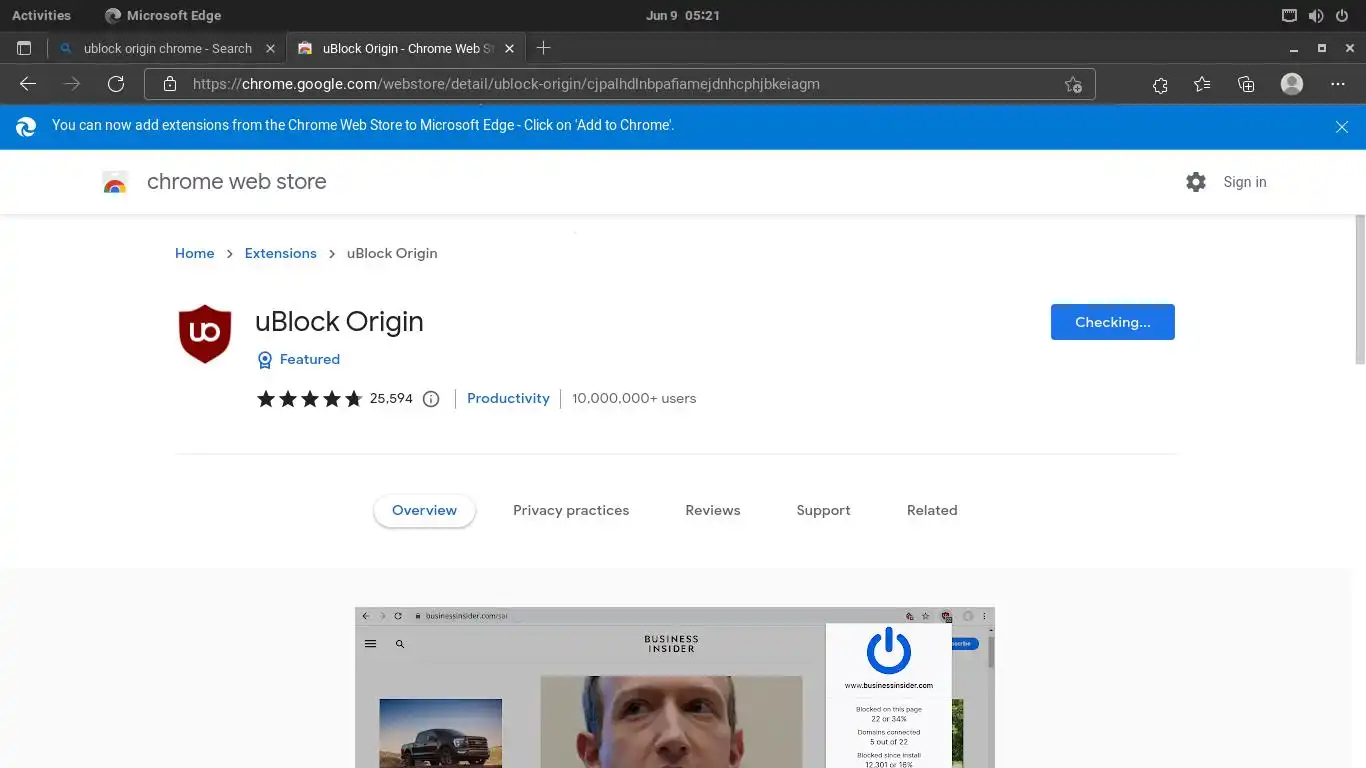Open Edge settings and more menu
Screen dimensions: 1366x768
click(x=1338, y=84)
